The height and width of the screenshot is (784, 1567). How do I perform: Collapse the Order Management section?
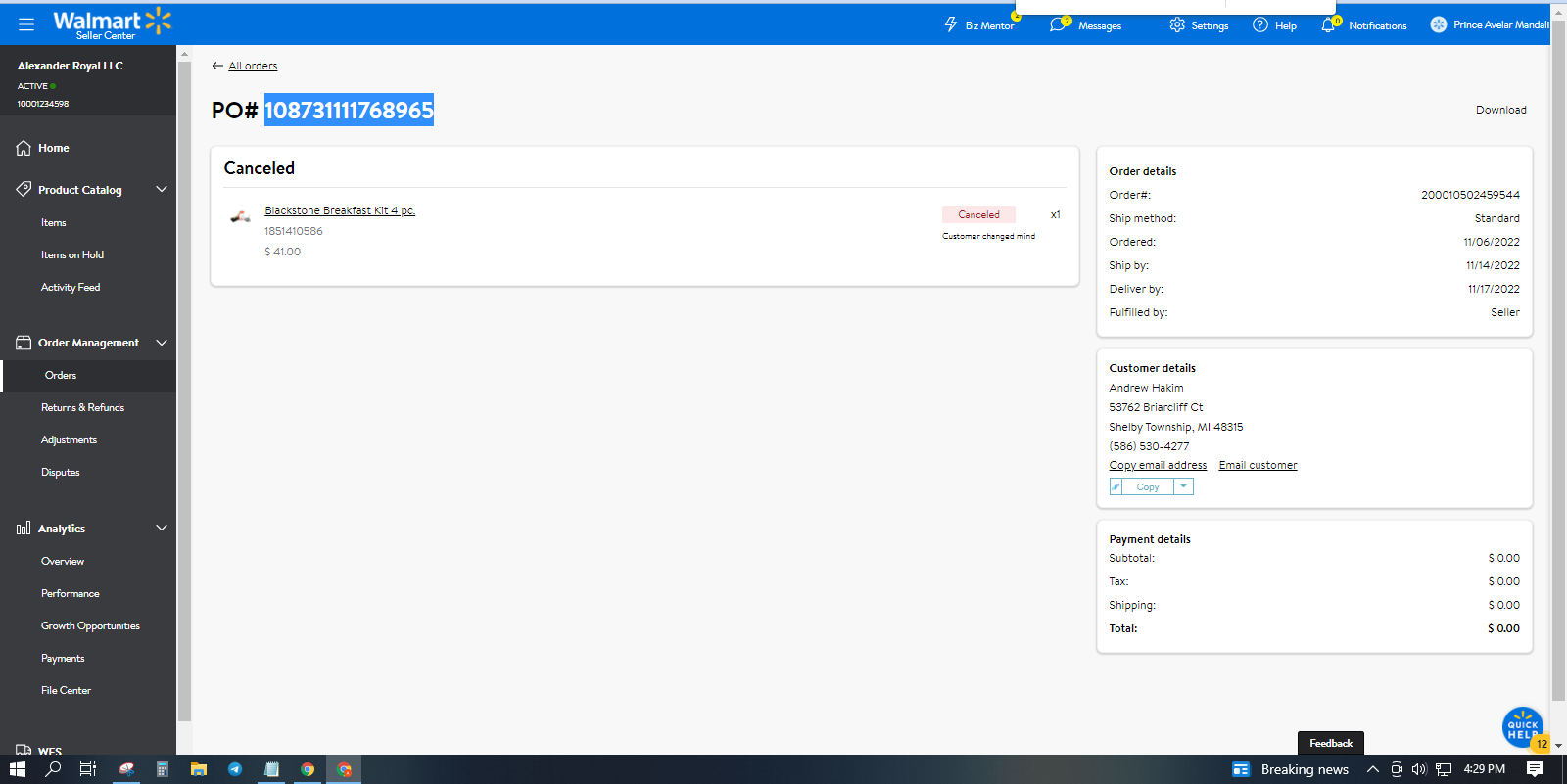tap(162, 343)
